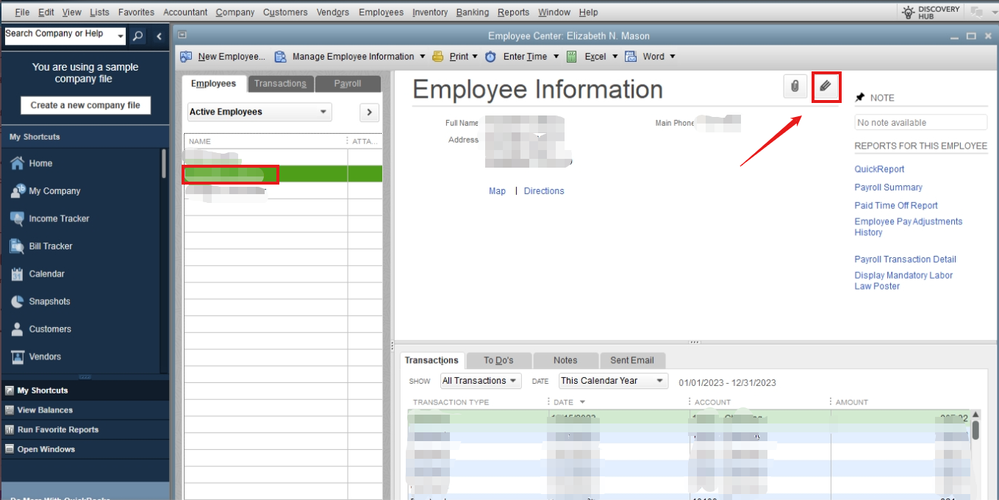Open Paid Time Off Report link
The image size is (999, 500).
[896, 206]
